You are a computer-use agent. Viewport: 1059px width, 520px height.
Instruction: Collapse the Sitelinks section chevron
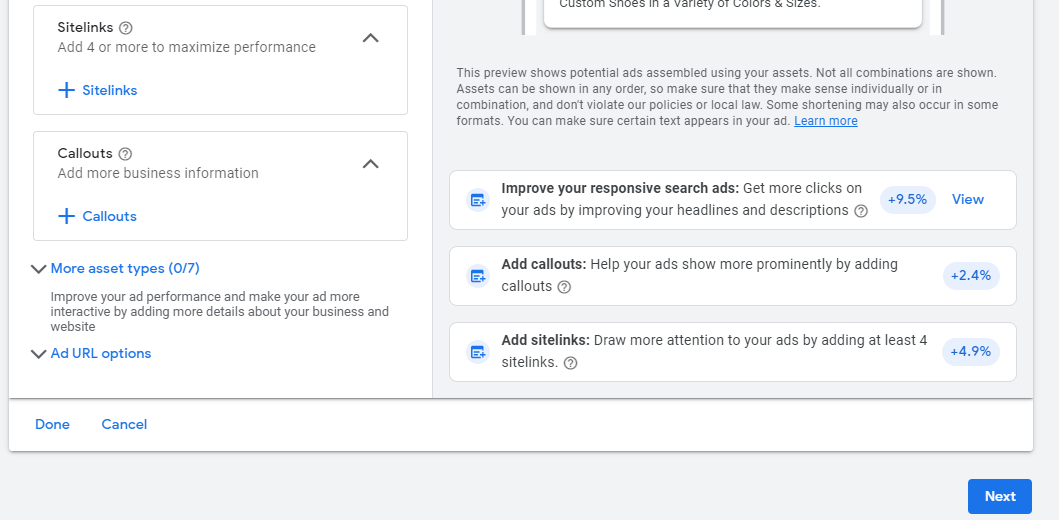pyautogui.click(x=370, y=38)
